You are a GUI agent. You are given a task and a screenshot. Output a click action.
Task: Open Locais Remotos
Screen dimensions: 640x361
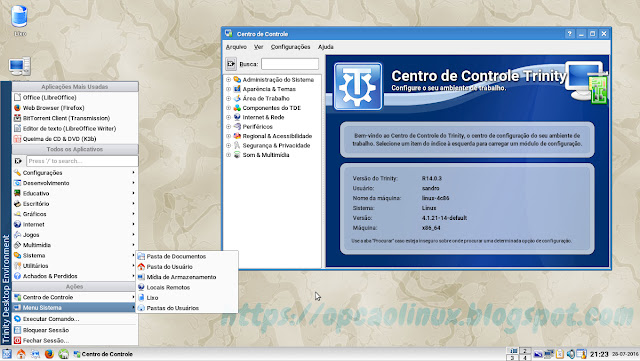click(x=187, y=287)
